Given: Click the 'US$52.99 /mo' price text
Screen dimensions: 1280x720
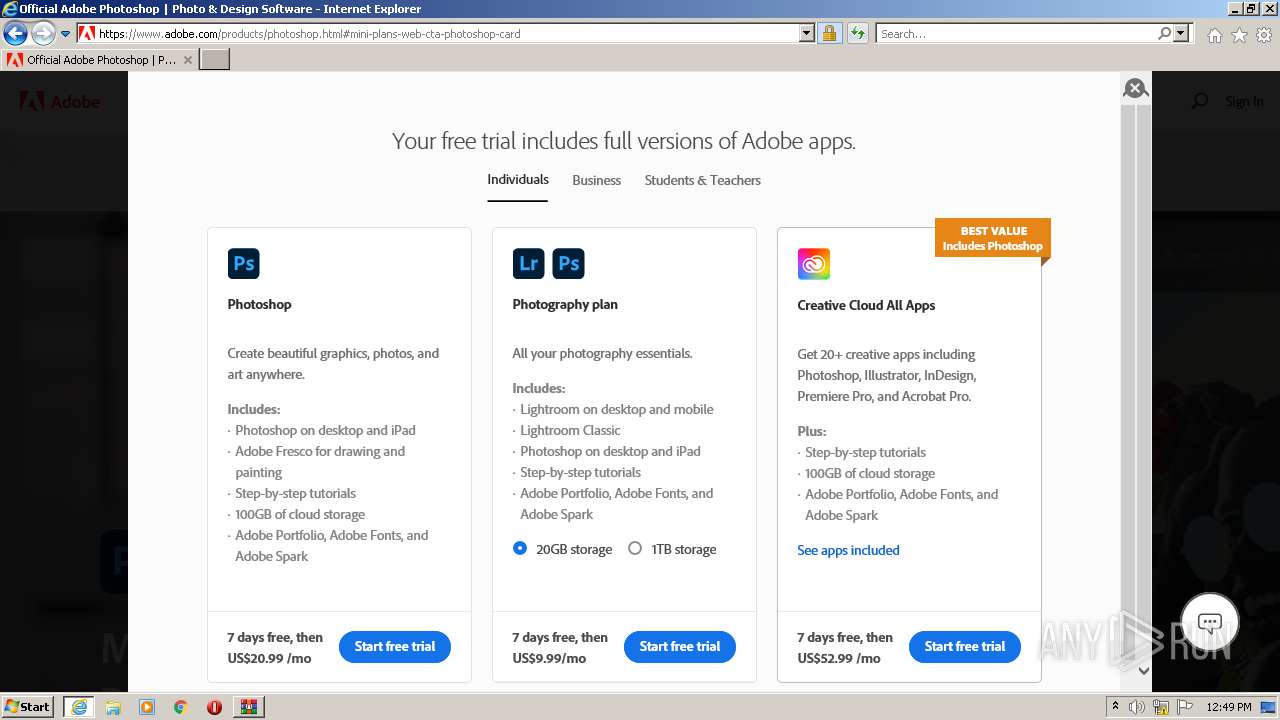Looking at the screenshot, I should point(839,658).
